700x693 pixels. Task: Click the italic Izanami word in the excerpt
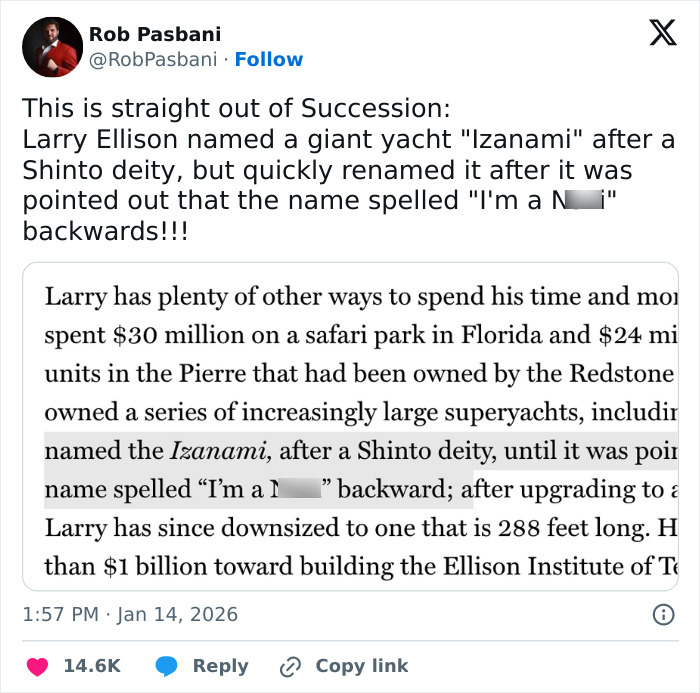[x=224, y=452]
